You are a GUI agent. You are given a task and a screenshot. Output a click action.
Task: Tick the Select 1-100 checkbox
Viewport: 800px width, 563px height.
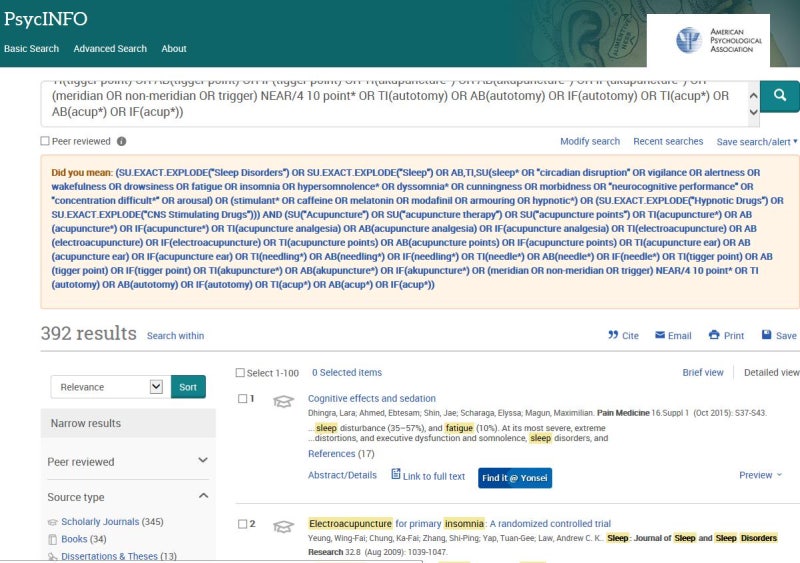(240, 373)
